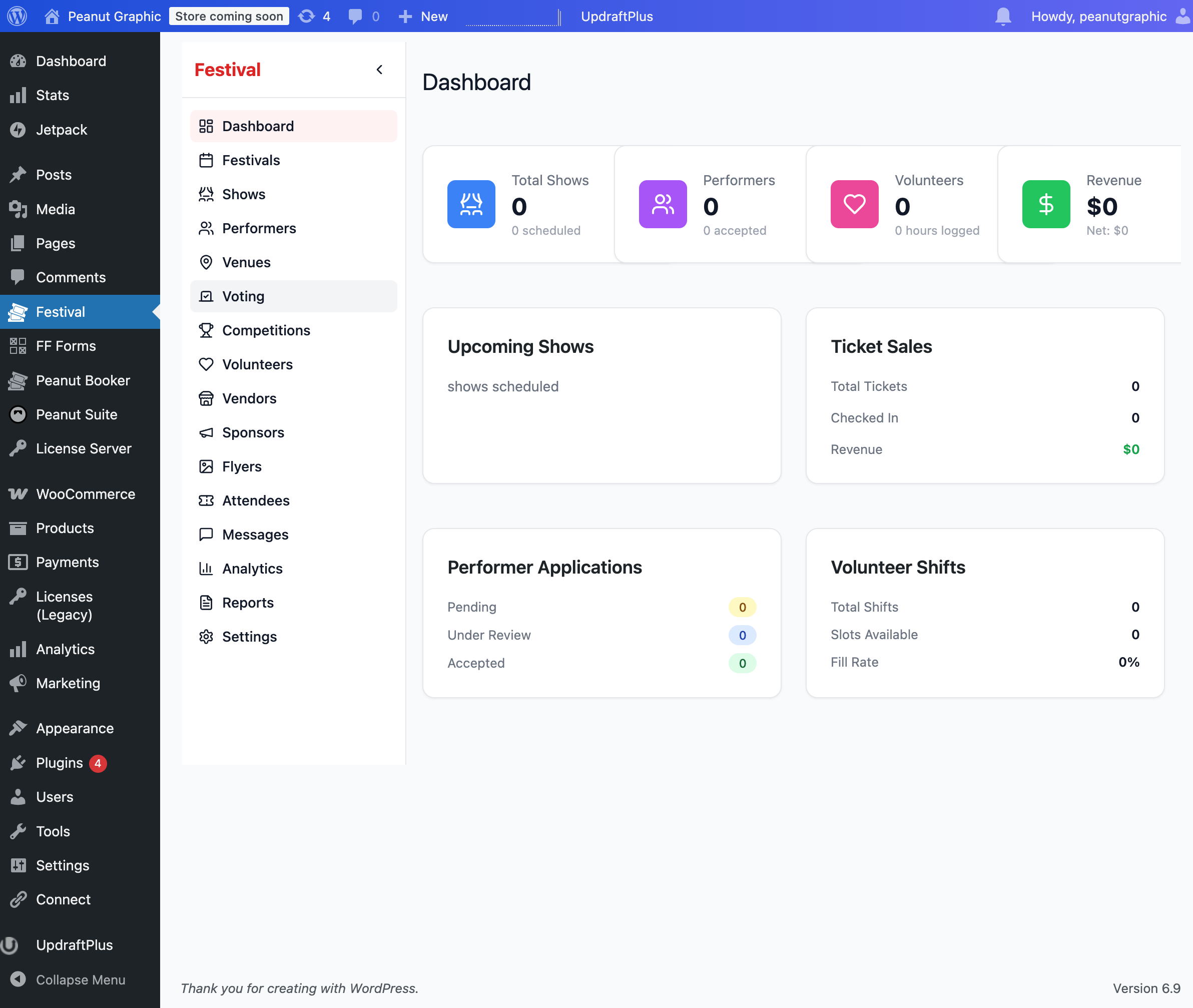Screen dimensions: 1193x1008
Task: Open the updates icon showing 4 pending
Action: 307,16
